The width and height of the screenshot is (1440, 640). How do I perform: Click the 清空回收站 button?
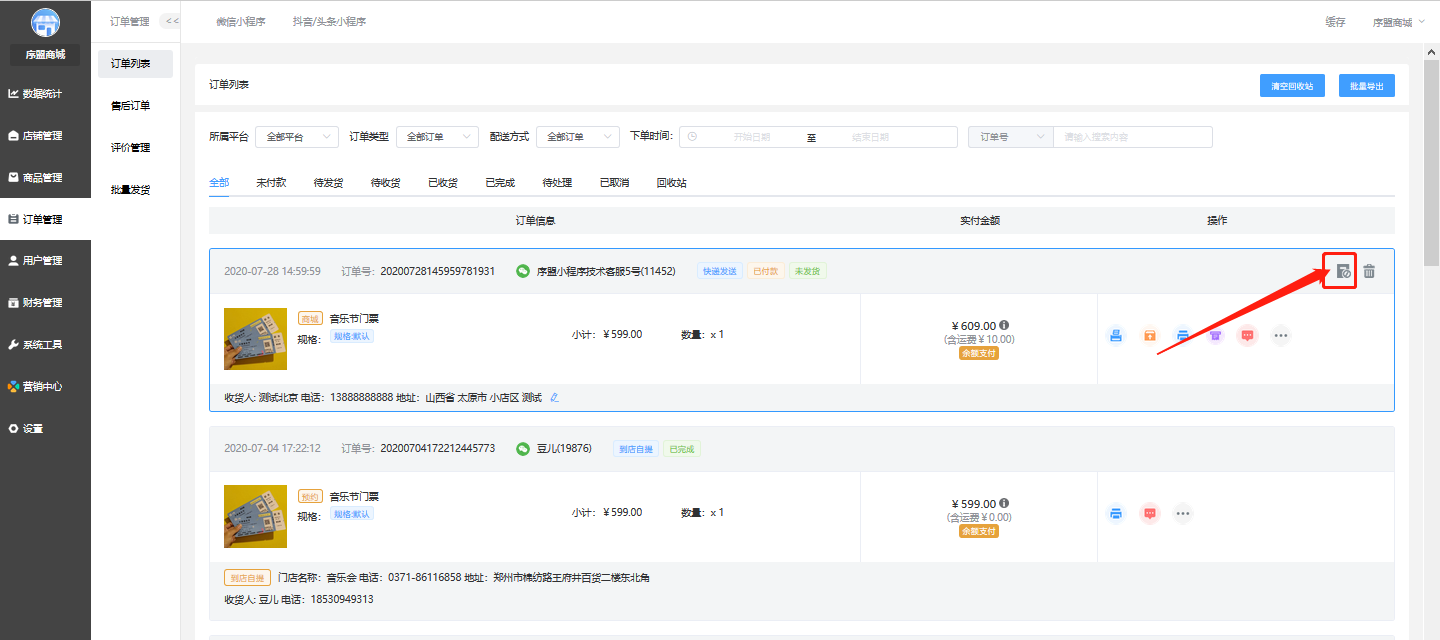tap(1292, 86)
